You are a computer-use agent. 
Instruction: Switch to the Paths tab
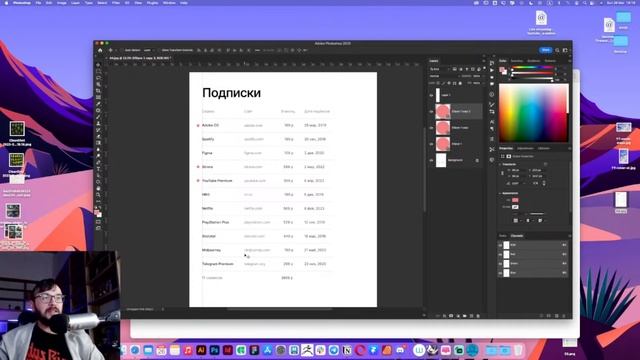(x=502, y=236)
